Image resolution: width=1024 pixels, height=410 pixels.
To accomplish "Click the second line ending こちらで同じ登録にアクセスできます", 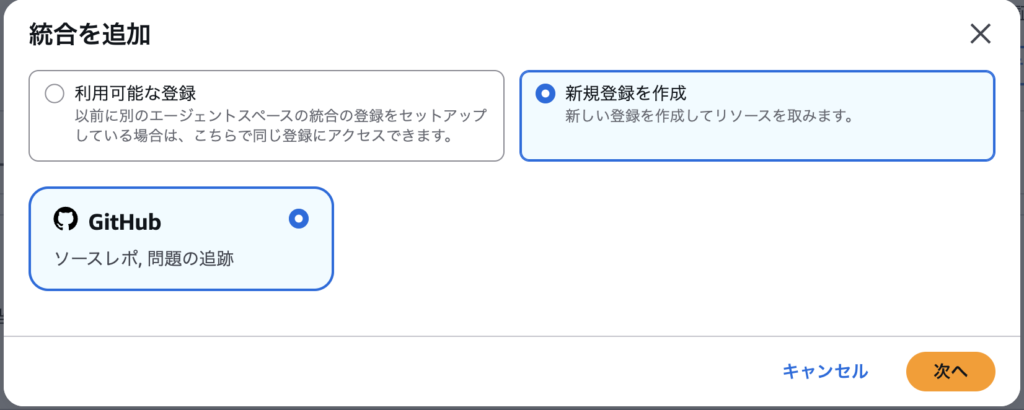I will point(262,135).
